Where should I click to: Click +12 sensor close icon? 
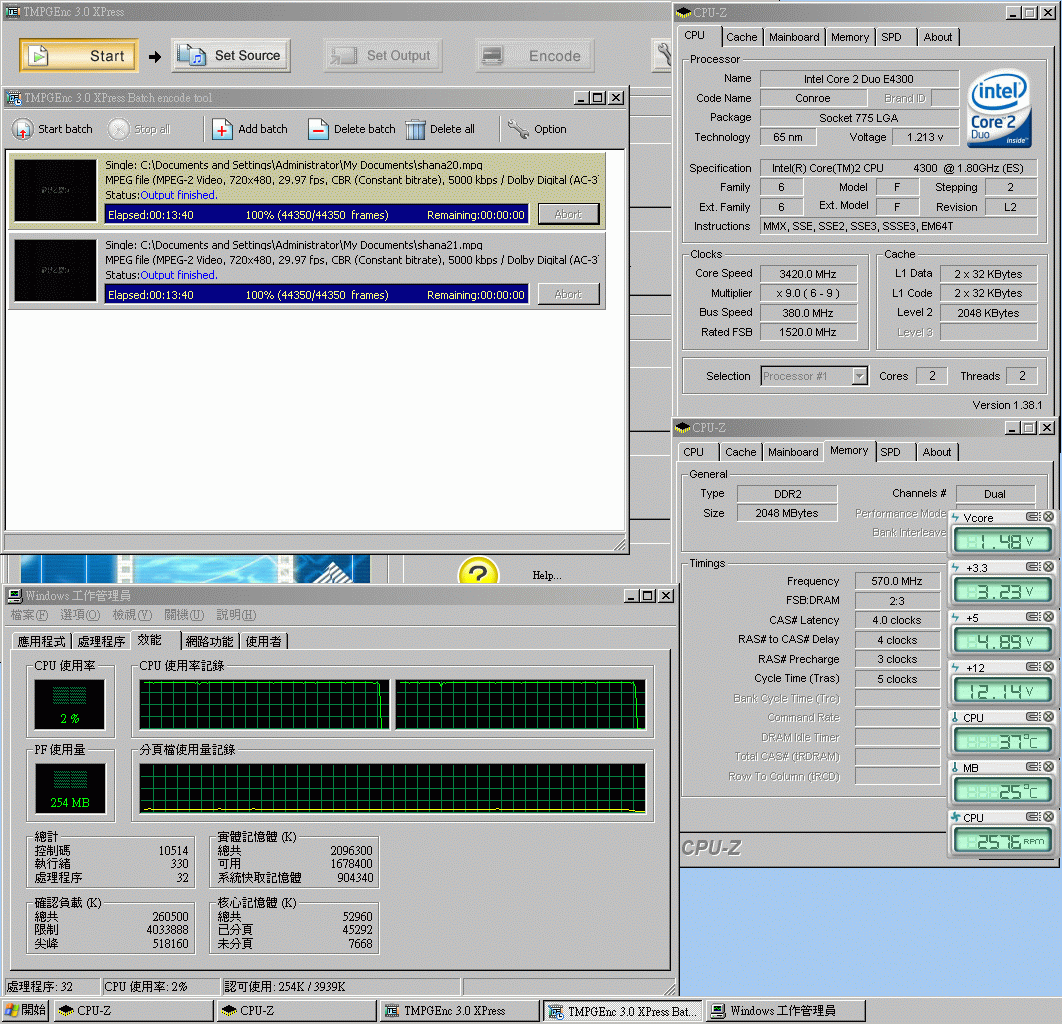tap(1048, 666)
